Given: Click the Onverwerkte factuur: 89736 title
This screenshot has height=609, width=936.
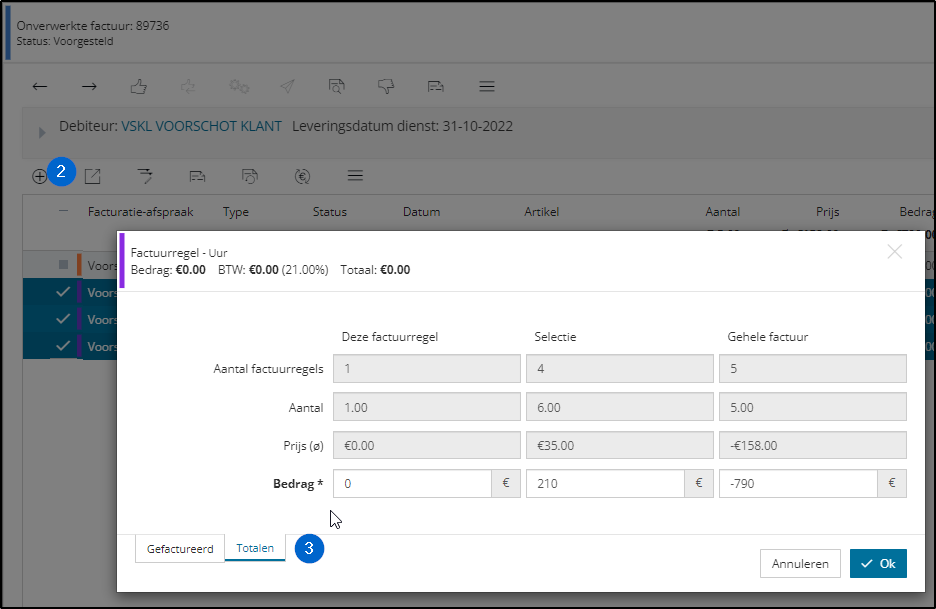Looking at the screenshot, I should [x=93, y=26].
